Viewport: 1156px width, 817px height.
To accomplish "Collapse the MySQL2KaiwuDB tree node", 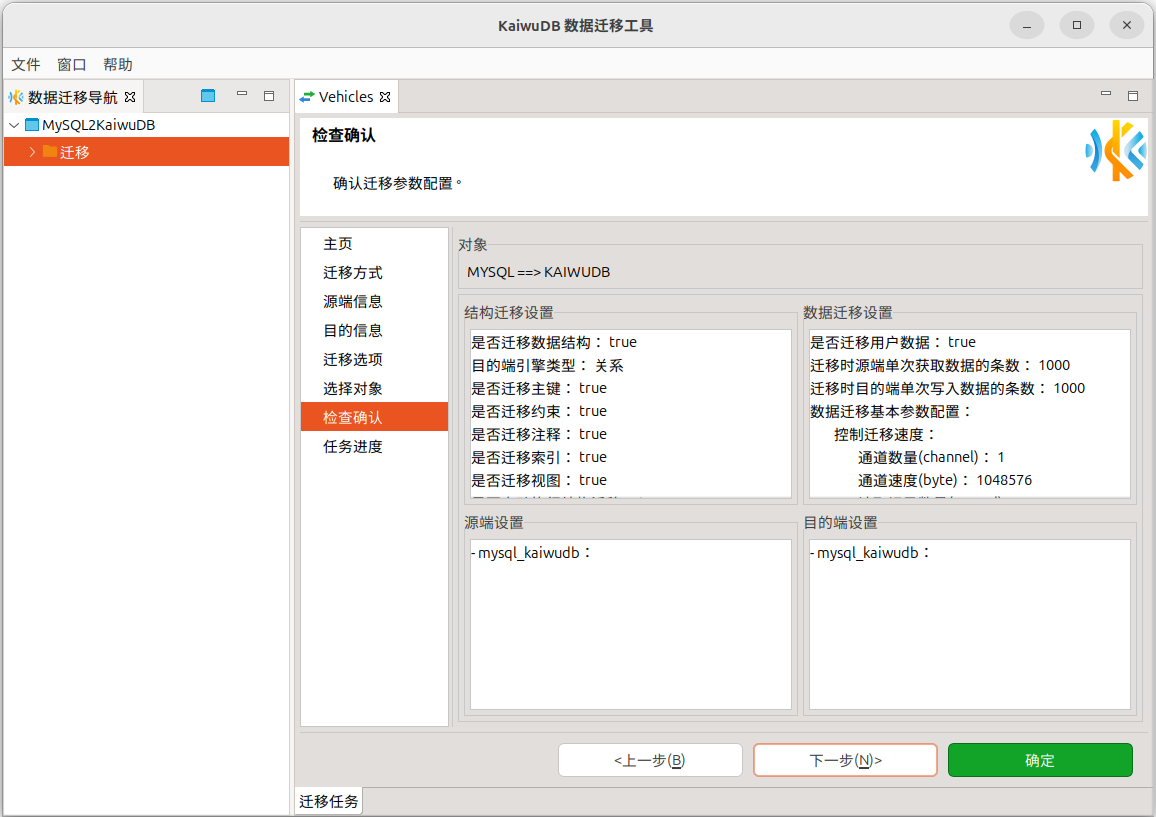I will pos(14,126).
